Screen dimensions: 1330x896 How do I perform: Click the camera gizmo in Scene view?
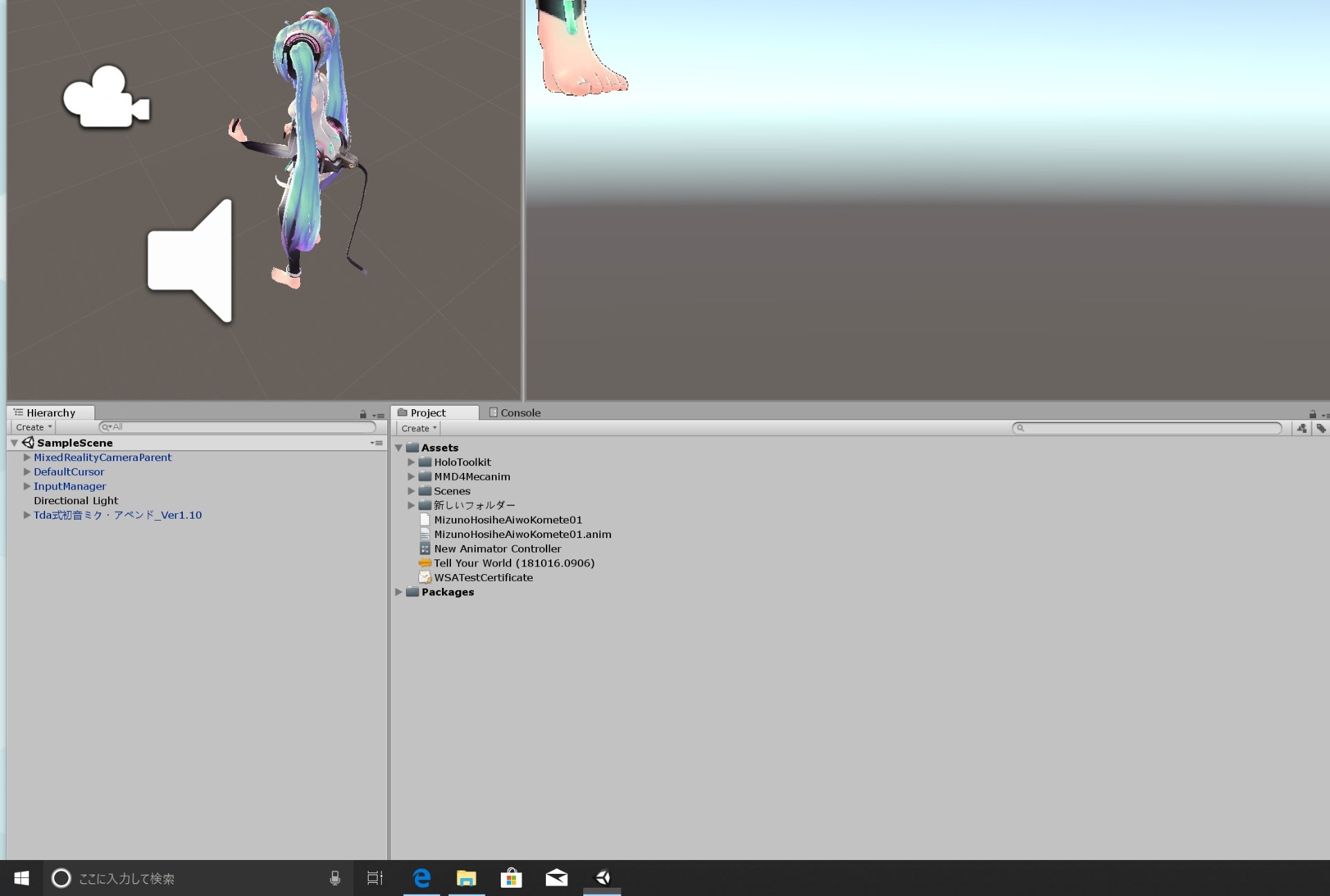[106, 97]
